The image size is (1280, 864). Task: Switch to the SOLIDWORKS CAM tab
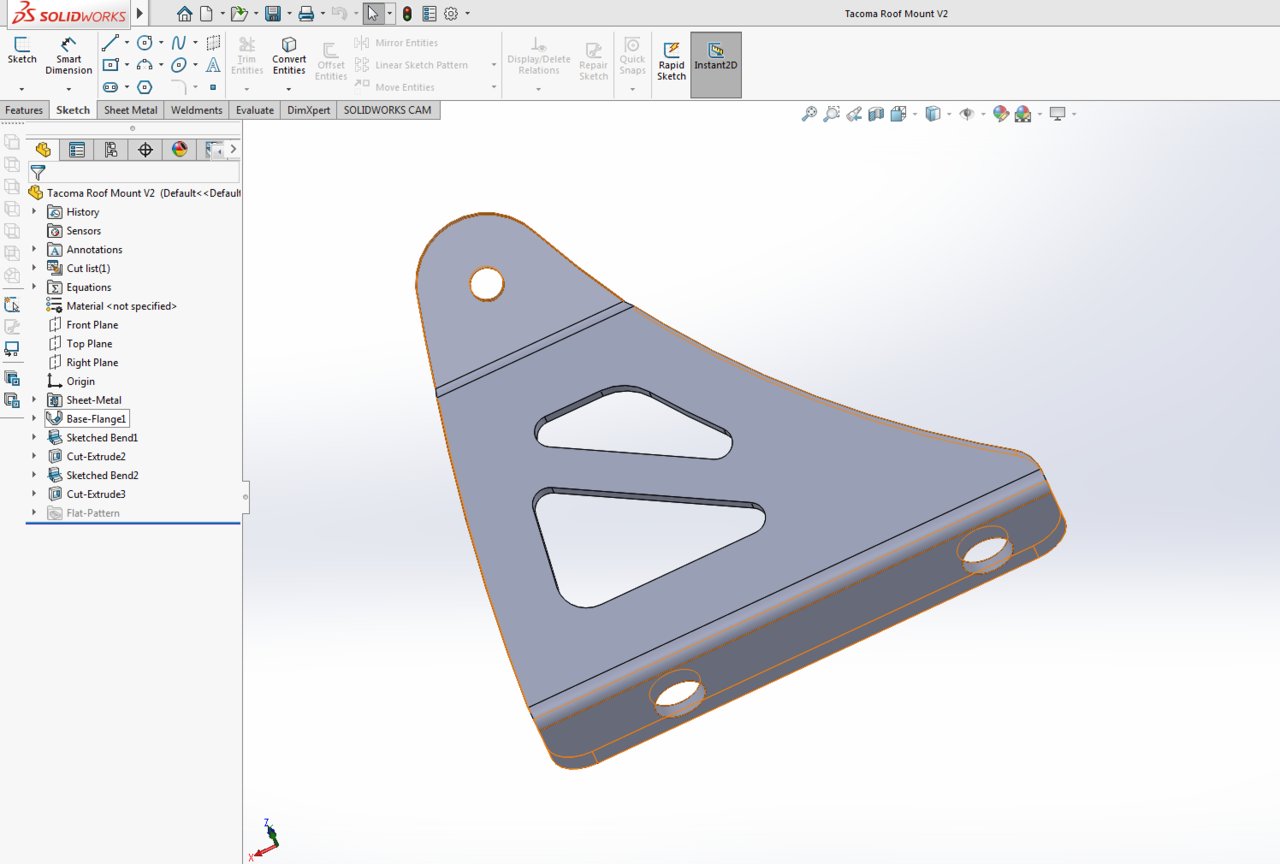(388, 110)
